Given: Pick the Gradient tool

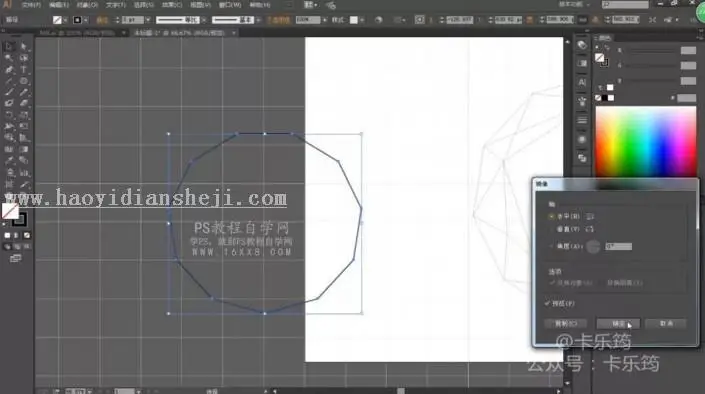Looking at the screenshot, I should click(24, 149).
